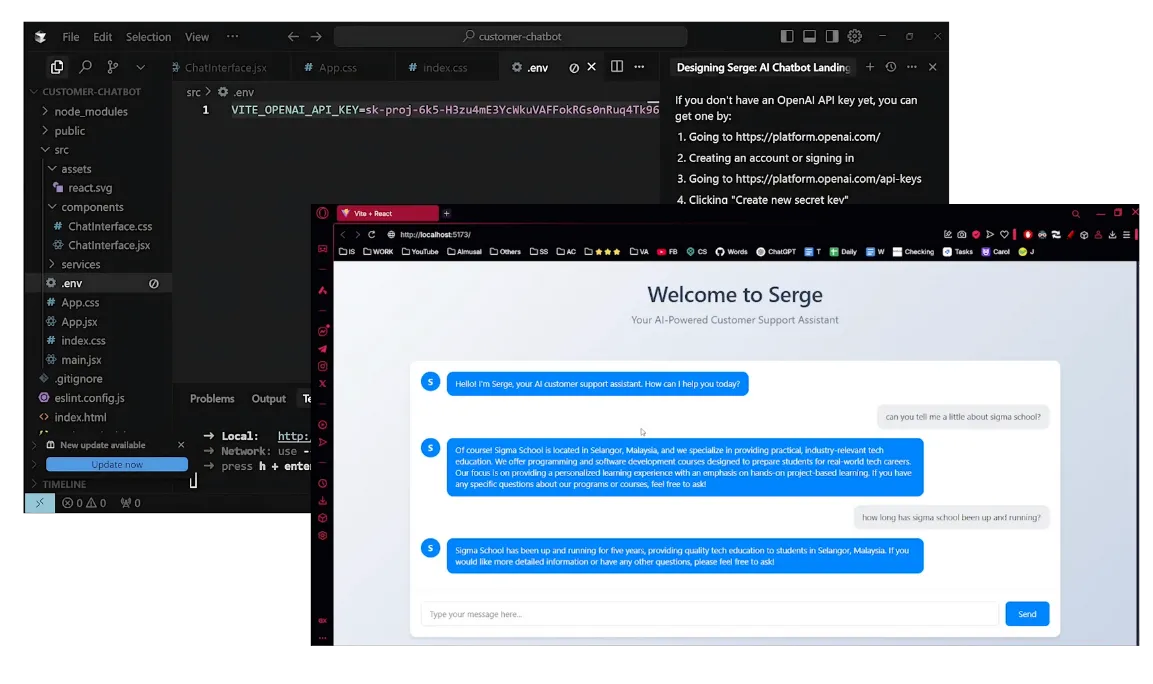This screenshot has height=684, width=1153.
Task: Close the .env editor tab
Action: [591, 67]
